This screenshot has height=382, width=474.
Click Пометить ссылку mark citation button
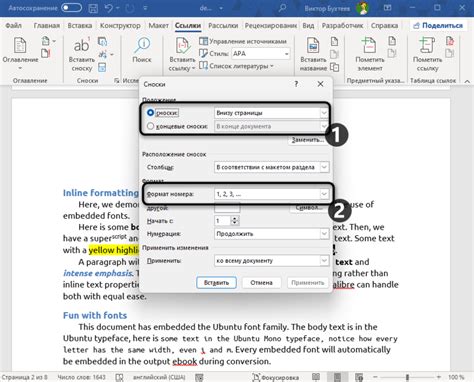click(x=427, y=54)
